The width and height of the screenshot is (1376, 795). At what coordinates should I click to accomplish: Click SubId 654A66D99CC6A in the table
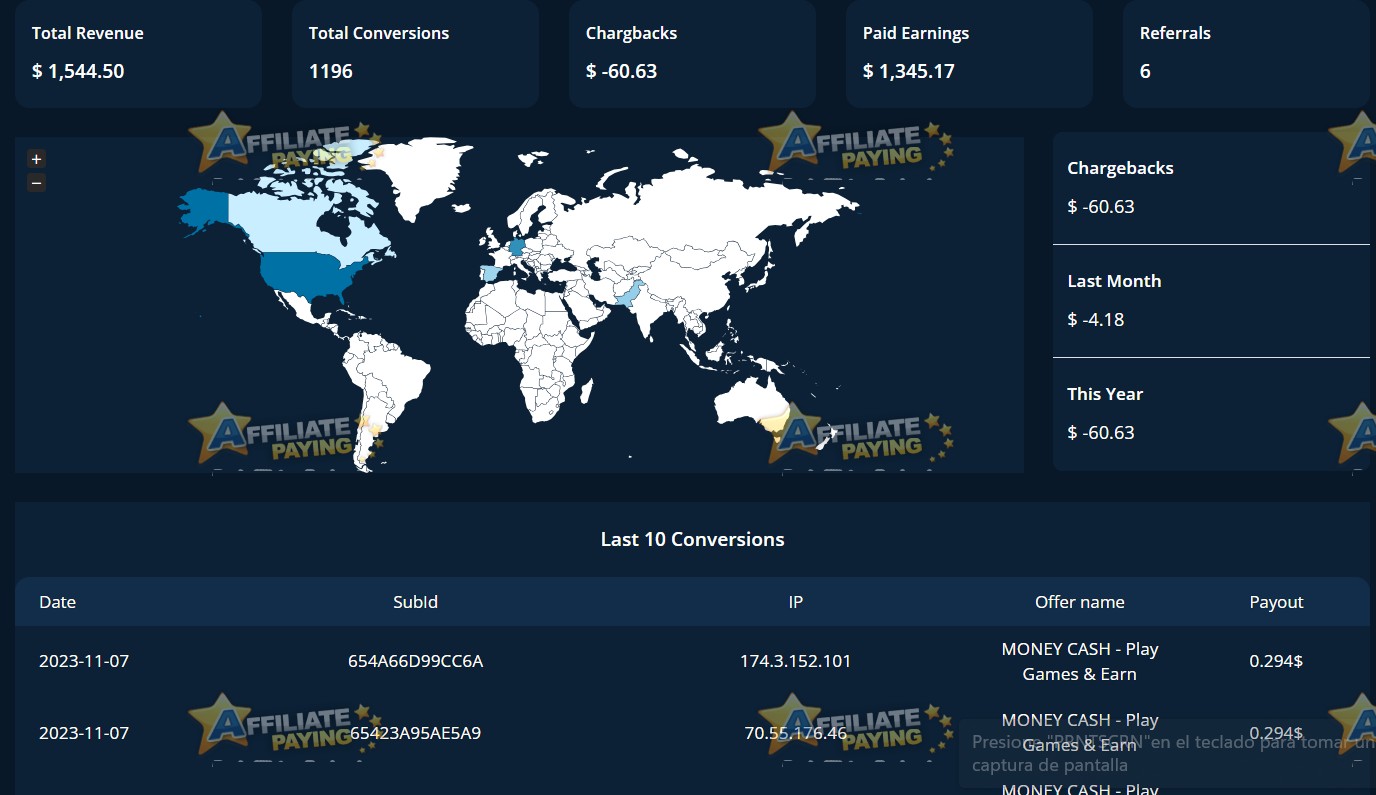(x=415, y=661)
